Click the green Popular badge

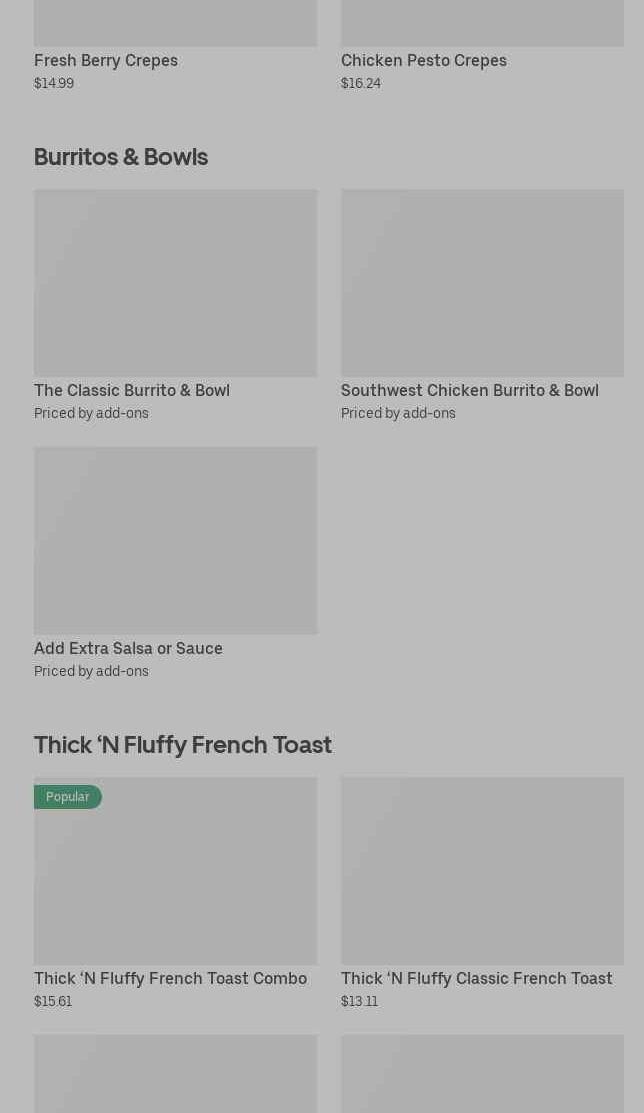click(x=68, y=797)
